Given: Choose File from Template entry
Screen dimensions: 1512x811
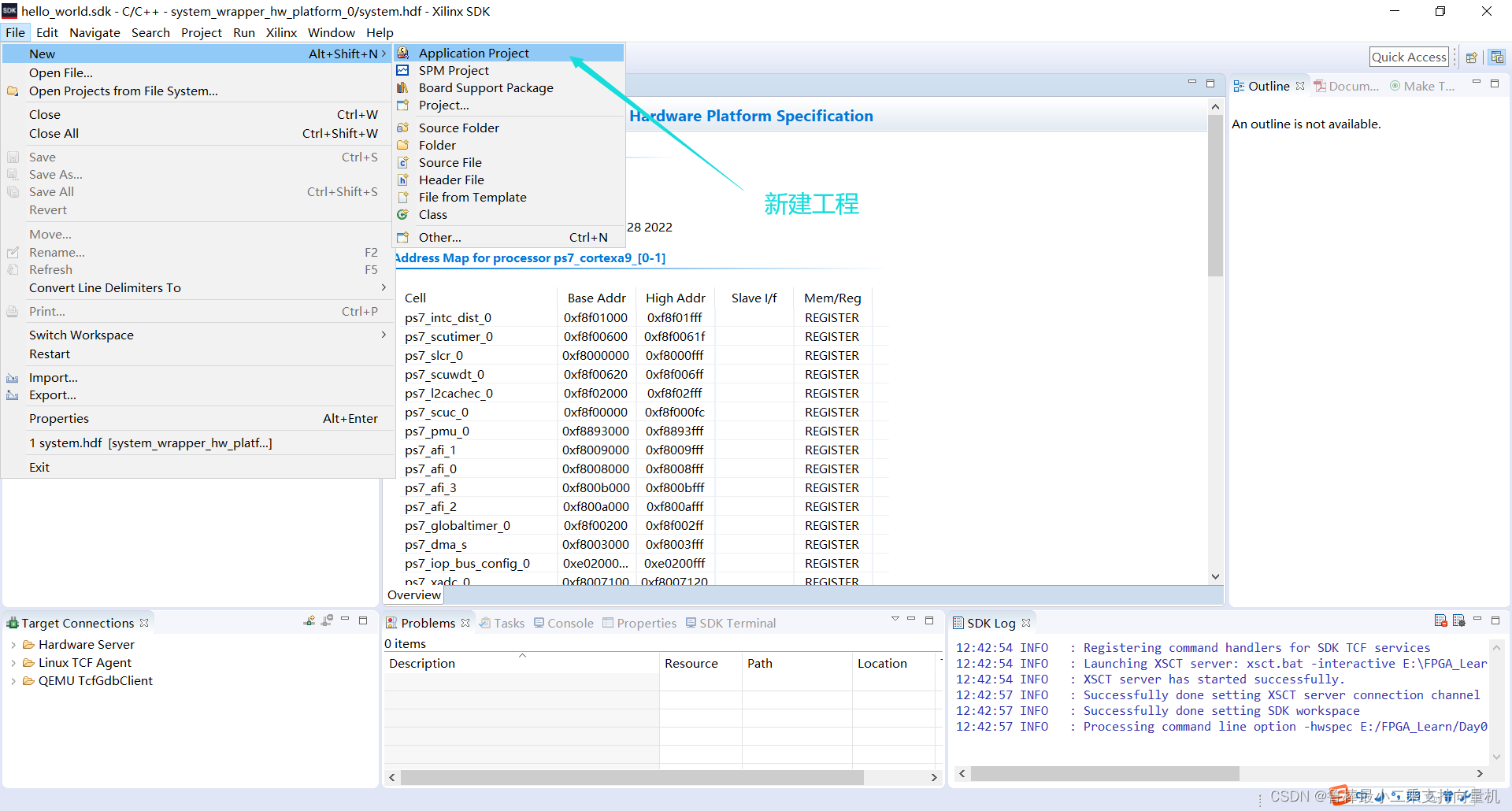Looking at the screenshot, I should [508, 197].
